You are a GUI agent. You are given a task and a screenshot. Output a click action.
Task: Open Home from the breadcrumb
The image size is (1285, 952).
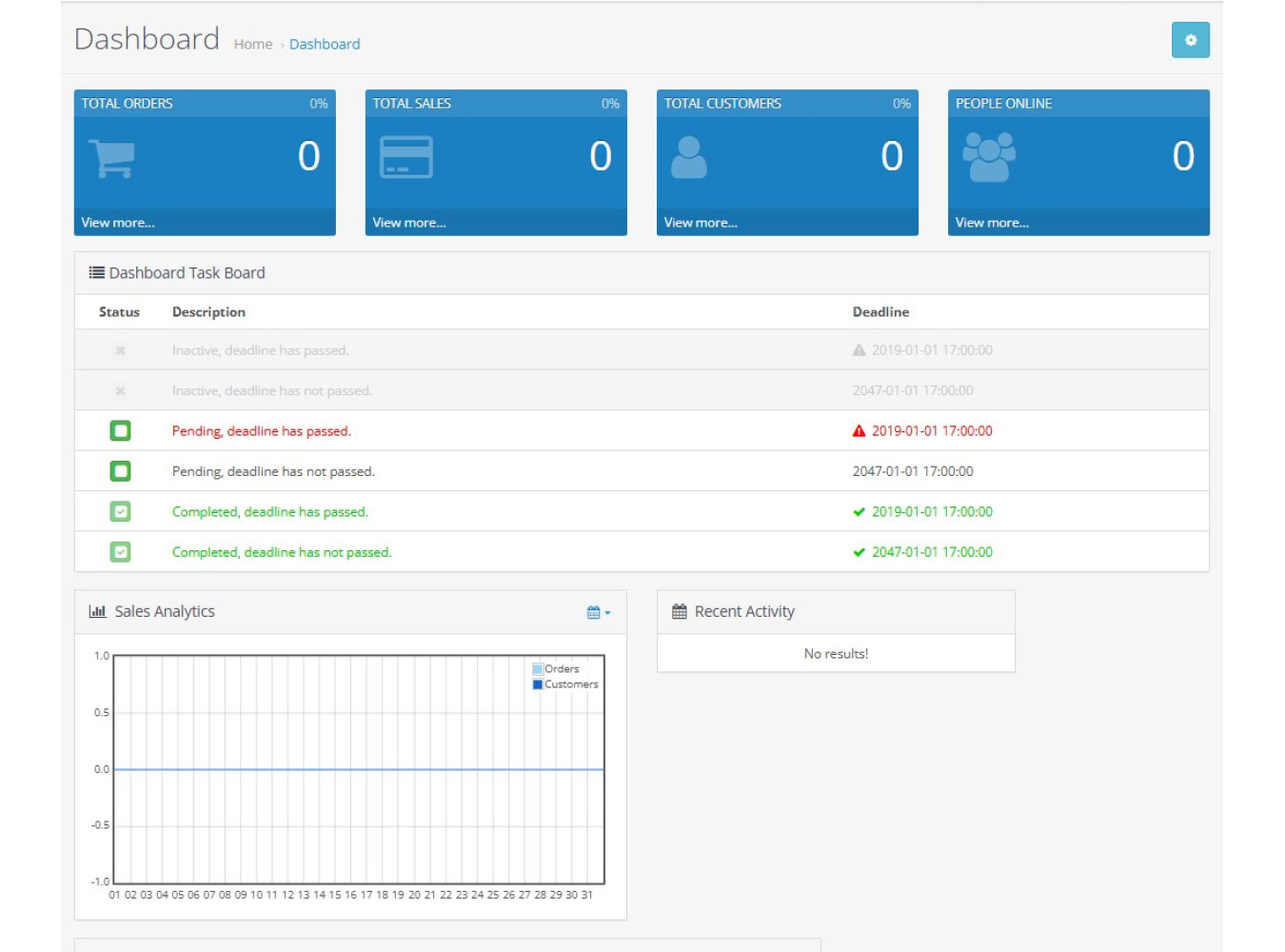point(252,44)
